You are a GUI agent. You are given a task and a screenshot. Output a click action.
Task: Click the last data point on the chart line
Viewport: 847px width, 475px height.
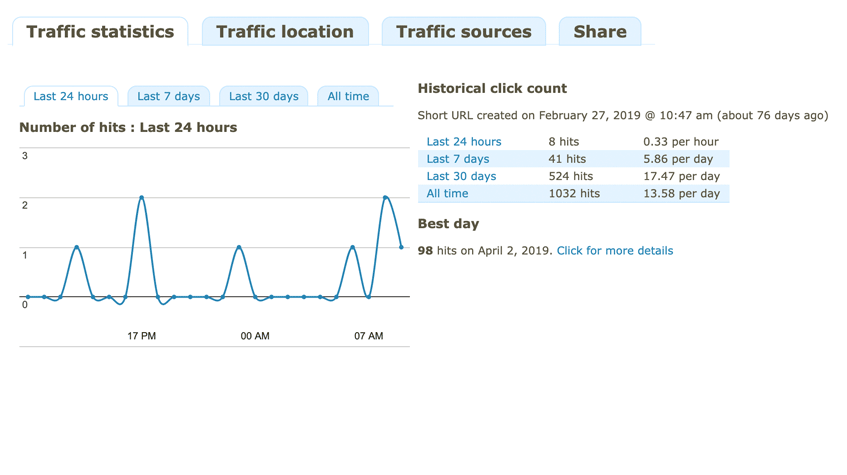(401, 247)
